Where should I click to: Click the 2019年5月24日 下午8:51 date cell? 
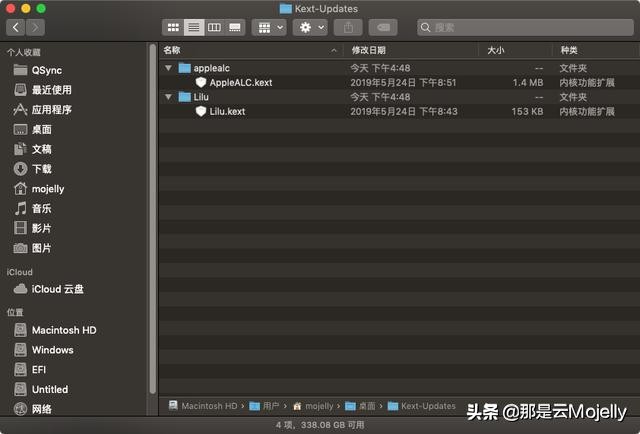[403, 82]
